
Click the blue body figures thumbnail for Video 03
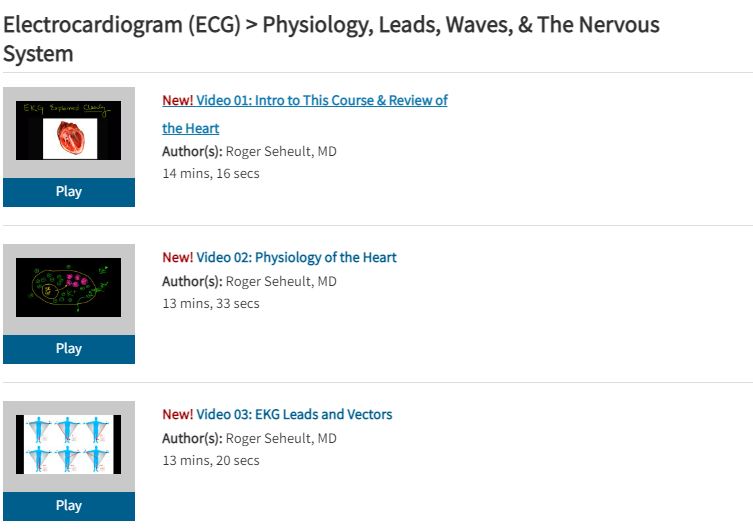coord(69,444)
